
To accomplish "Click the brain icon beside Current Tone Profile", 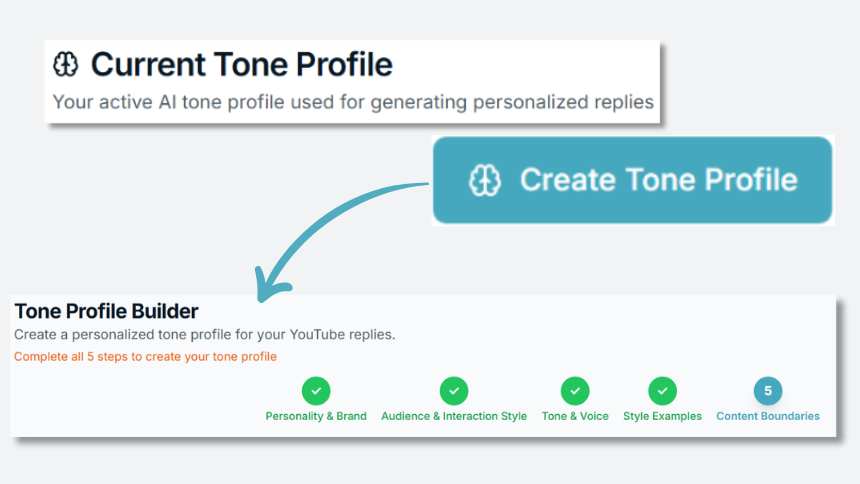I will 66,65.
